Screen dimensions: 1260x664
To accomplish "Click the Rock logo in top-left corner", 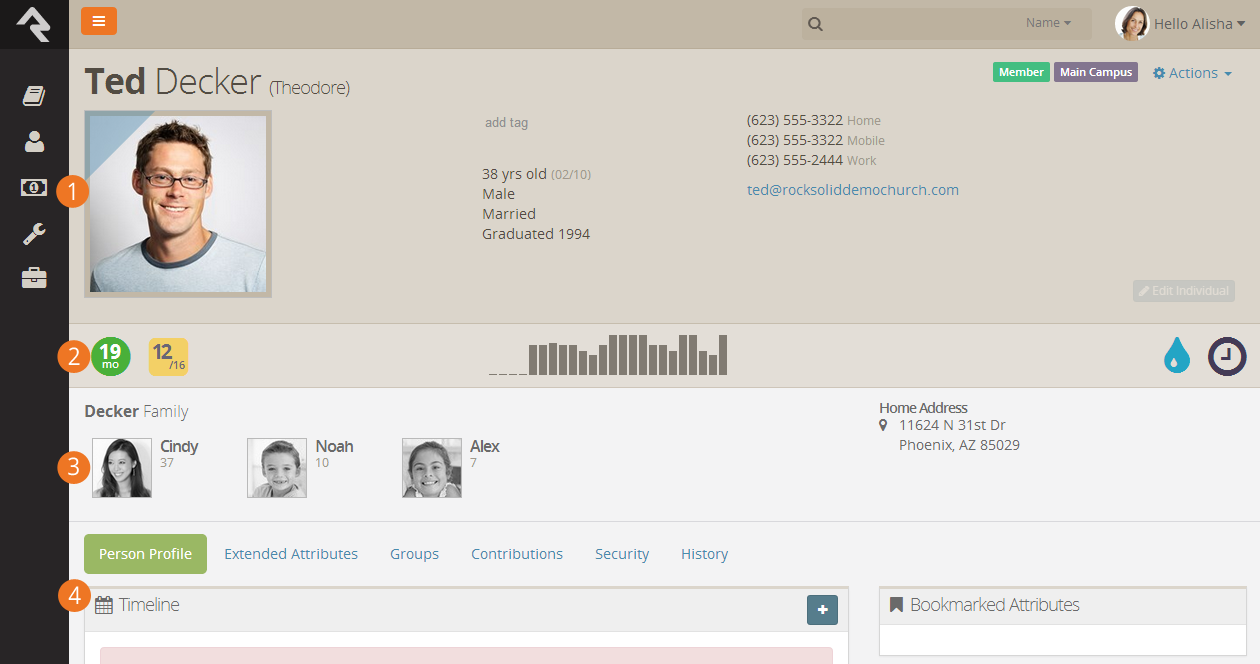I will point(34,24).
